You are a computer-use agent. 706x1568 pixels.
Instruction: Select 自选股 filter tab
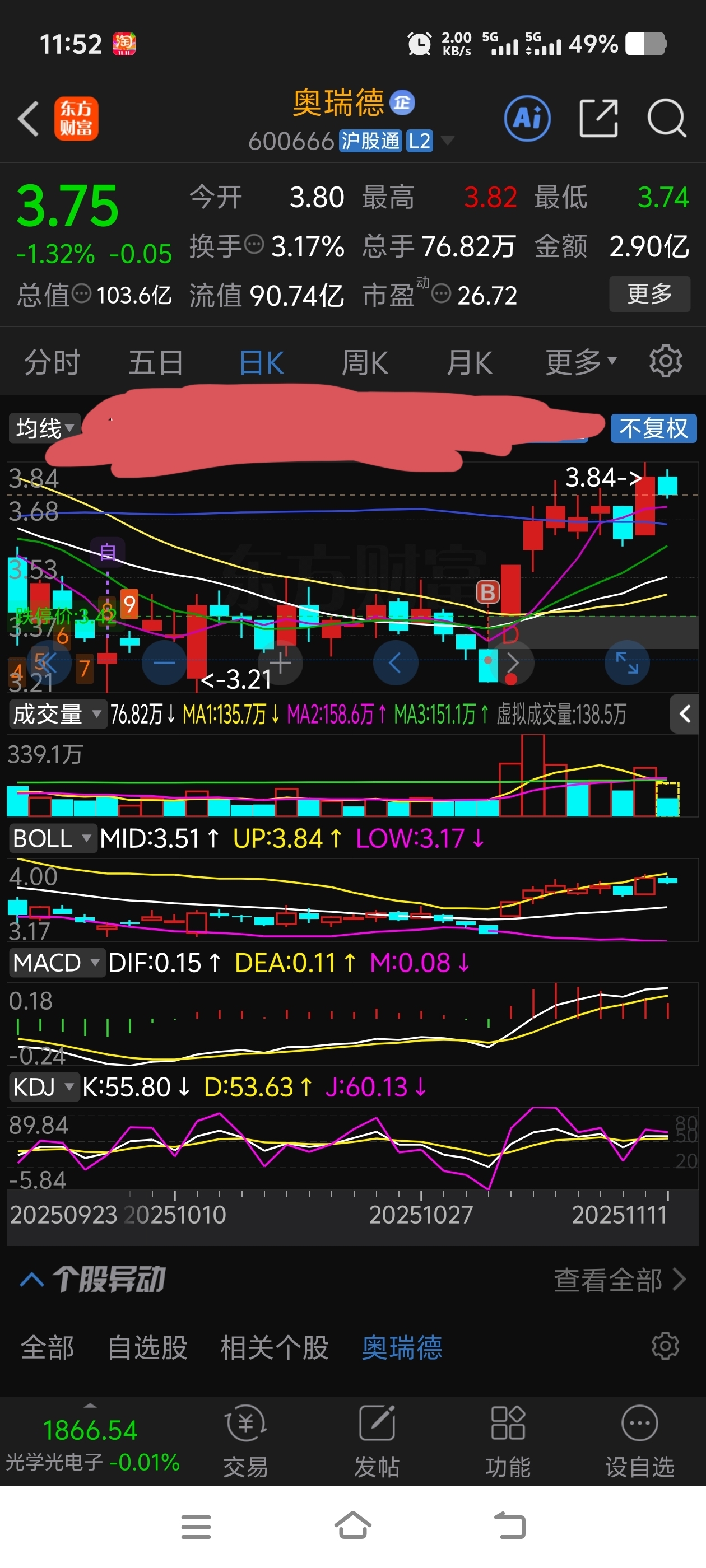click(x=147, y=1347)
